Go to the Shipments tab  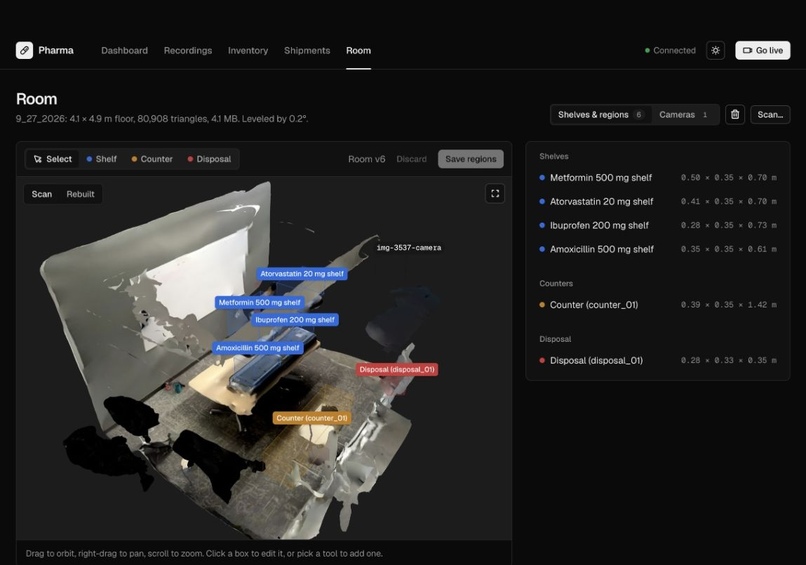(307, 50)
